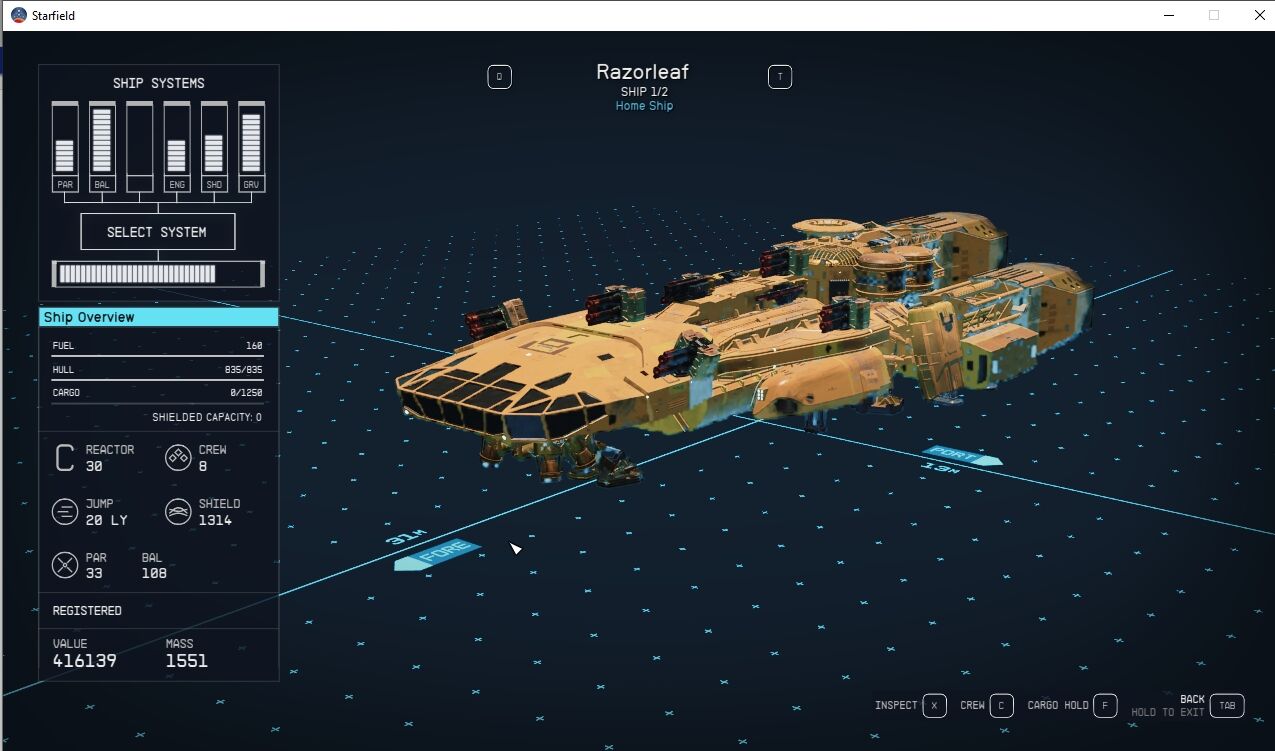Image resolution: width=1275 pixels, height=751 pixels.
Task: Select the BAL power bar
Action: pos(102,147)
